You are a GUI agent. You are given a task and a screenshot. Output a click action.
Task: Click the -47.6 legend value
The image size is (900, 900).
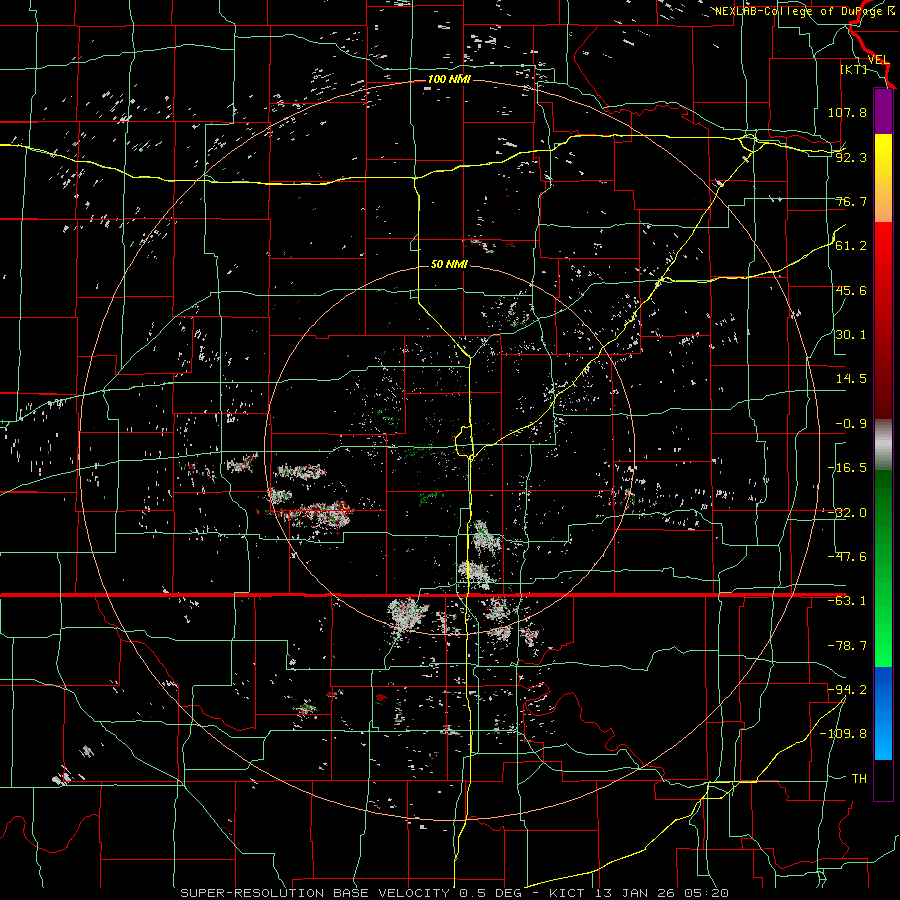[x=847, y=557]
